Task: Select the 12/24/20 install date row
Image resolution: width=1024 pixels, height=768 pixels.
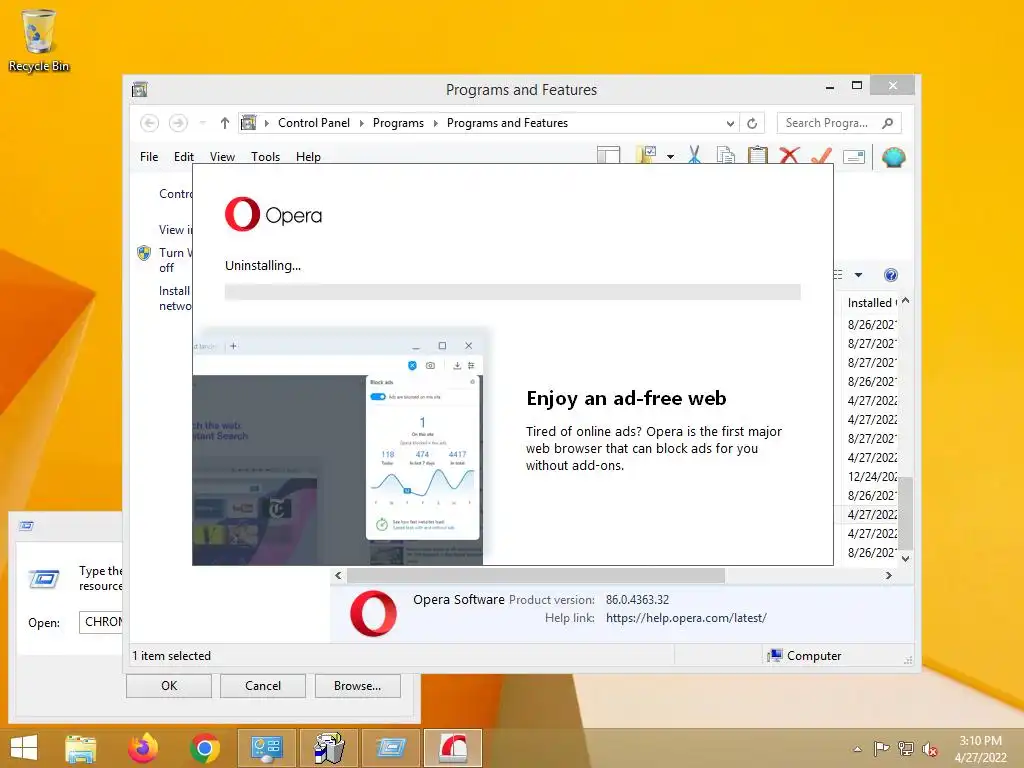Action: tap(871, 477)
